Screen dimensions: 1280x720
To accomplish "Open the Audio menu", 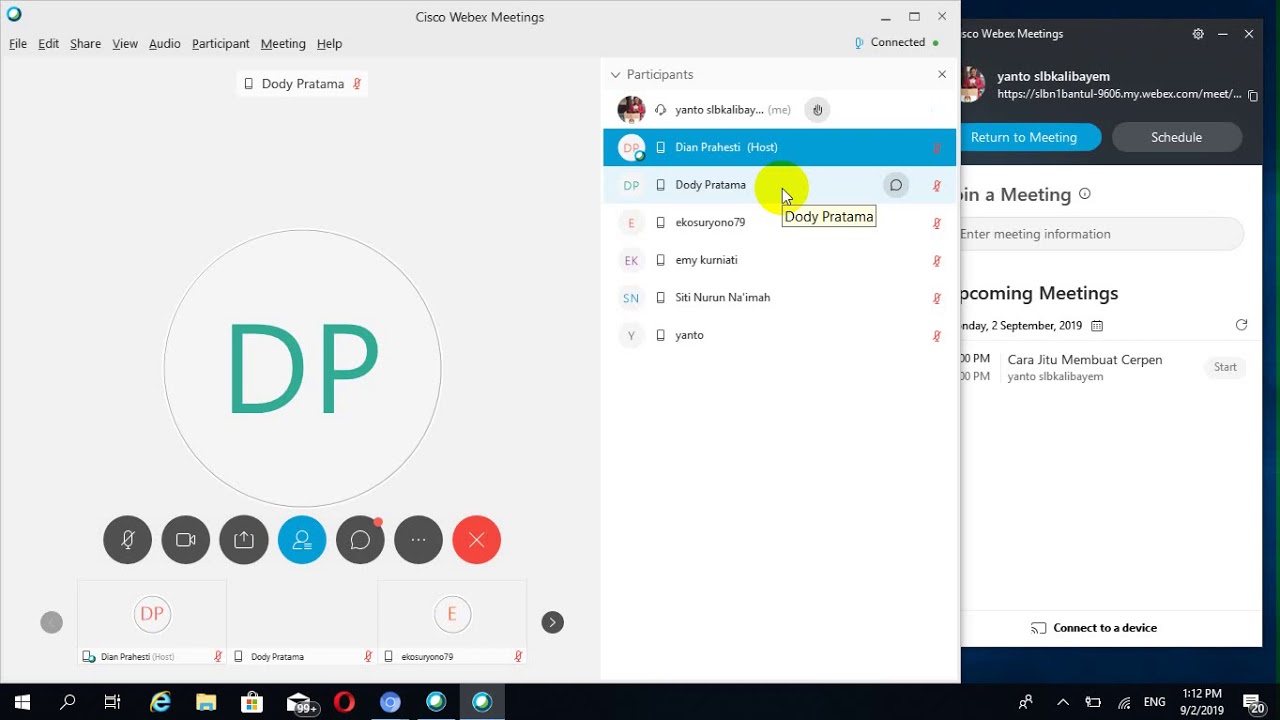I will (165, 44).
